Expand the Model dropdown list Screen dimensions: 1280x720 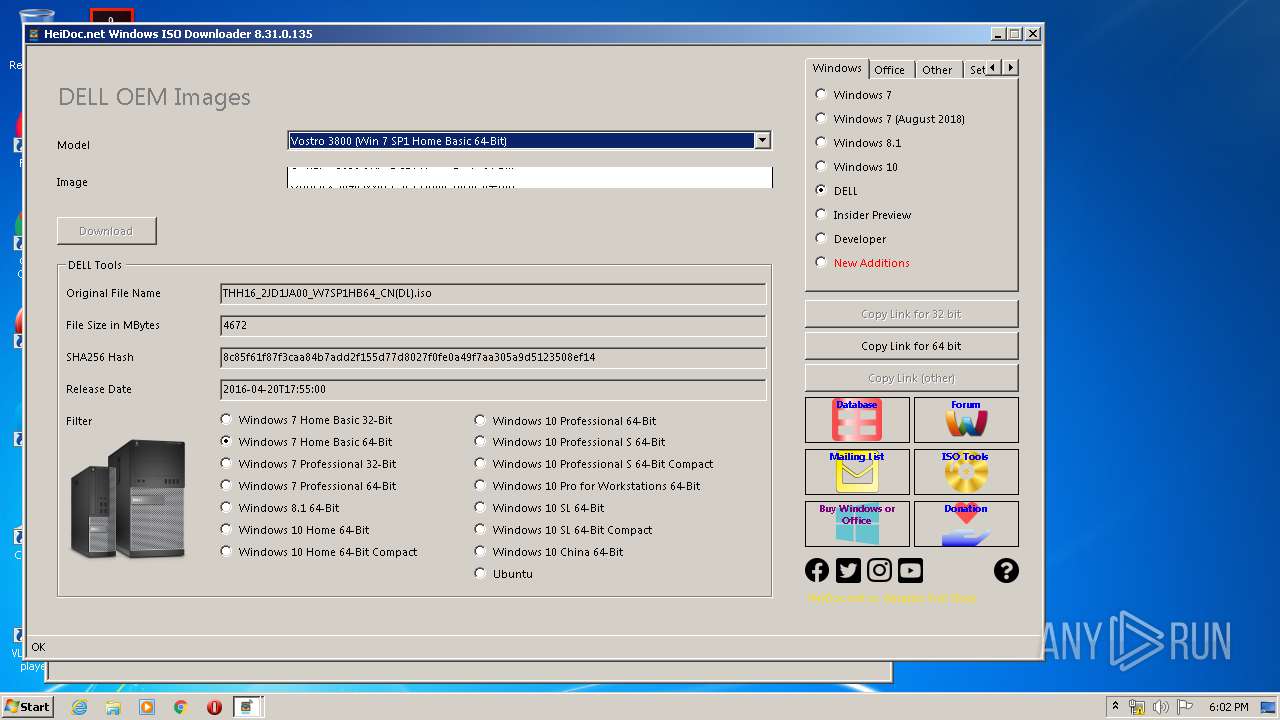pyautogui.click(x=762, y=140)
